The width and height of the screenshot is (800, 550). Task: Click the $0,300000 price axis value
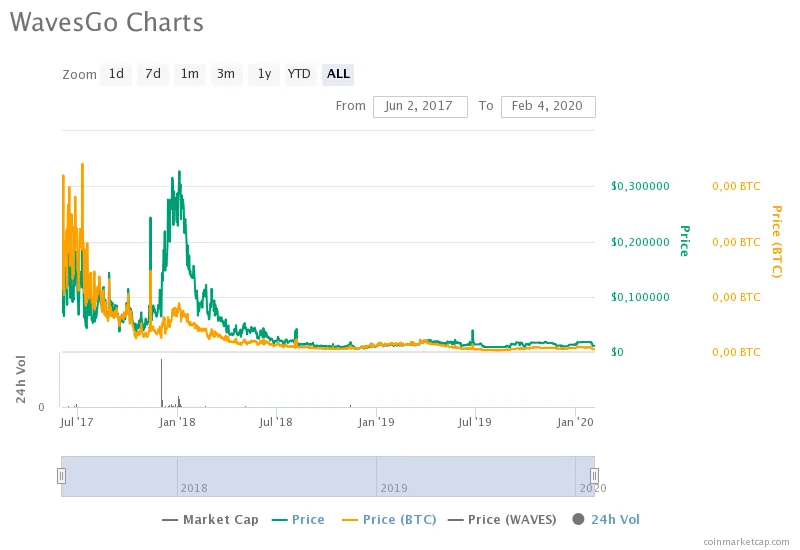point(640,186)
